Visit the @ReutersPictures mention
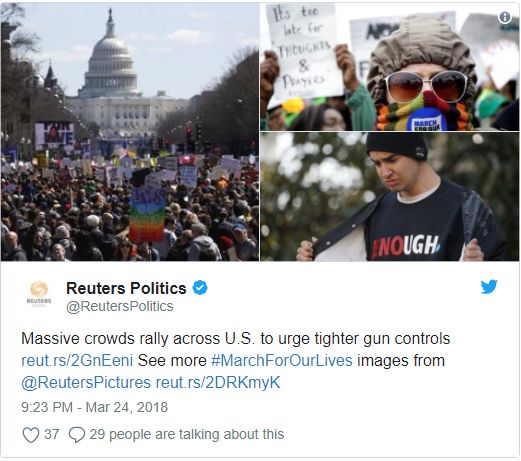521x461 pixels. (x=86, y=382)
